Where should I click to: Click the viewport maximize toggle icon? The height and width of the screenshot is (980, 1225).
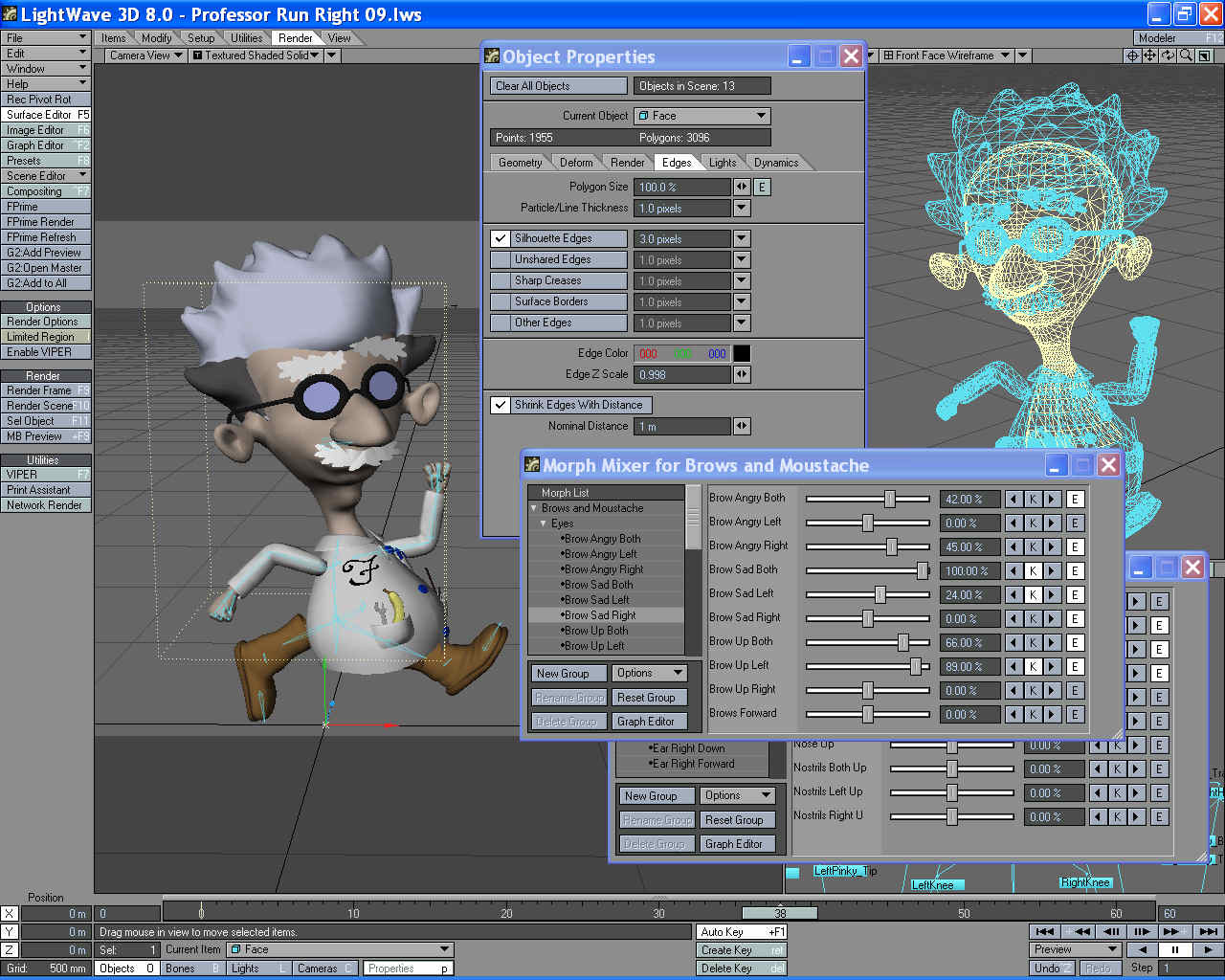coord(1204,56)
